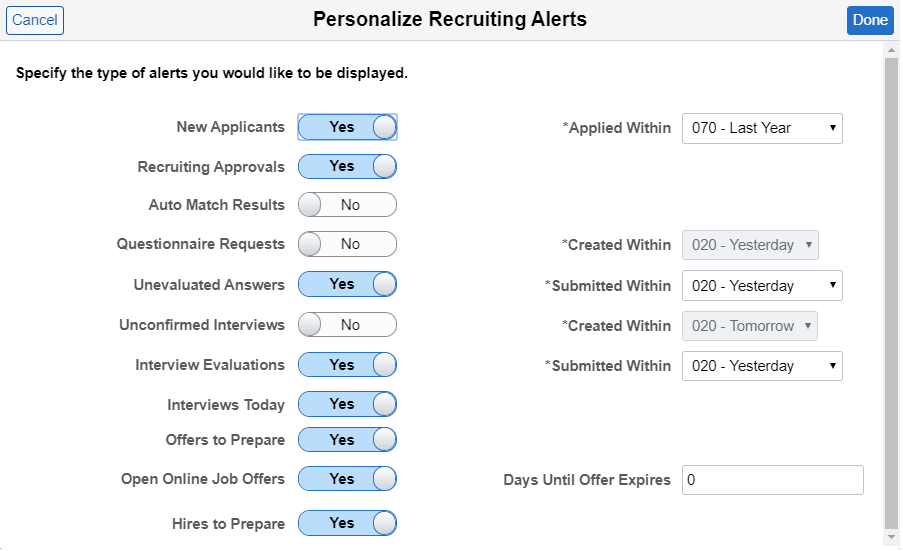Turn on Unconfirmed Interviews alerts

tap(347, 325)
